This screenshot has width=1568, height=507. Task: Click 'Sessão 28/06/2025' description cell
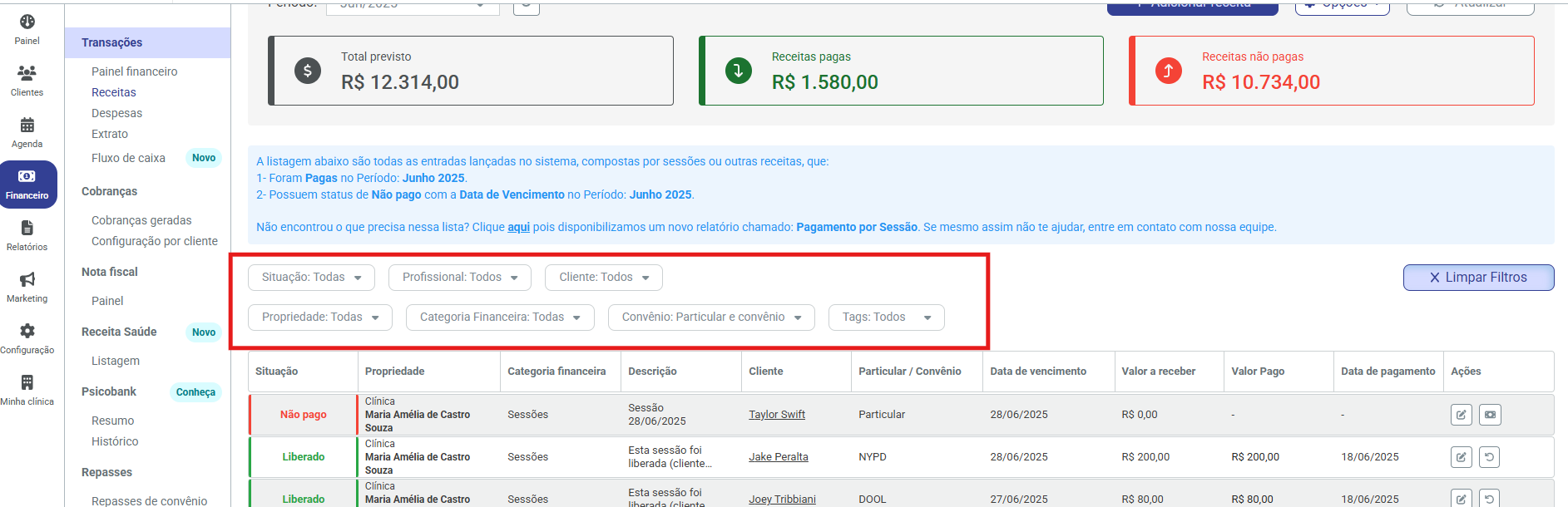pyautogui.click(x=657, y=415)
